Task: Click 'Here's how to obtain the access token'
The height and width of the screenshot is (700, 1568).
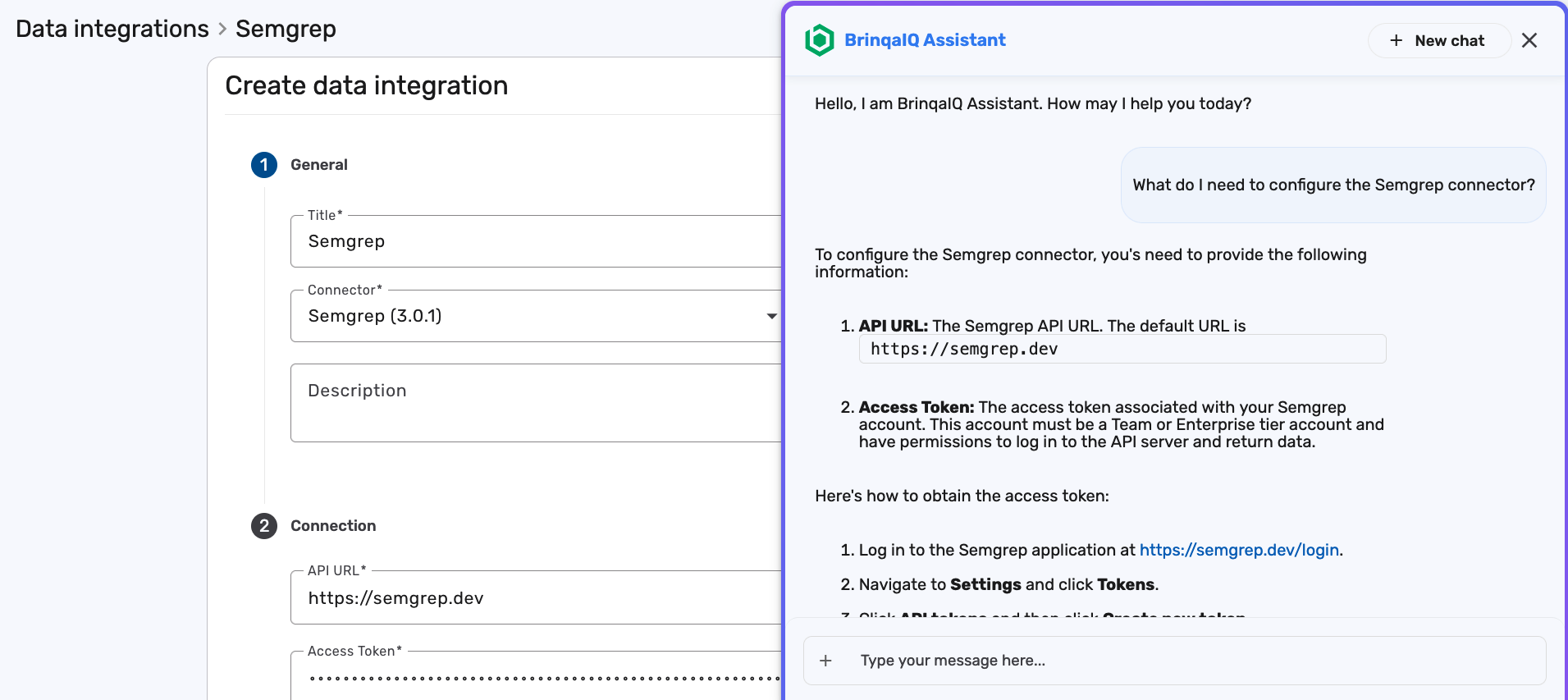Action: 962,496
